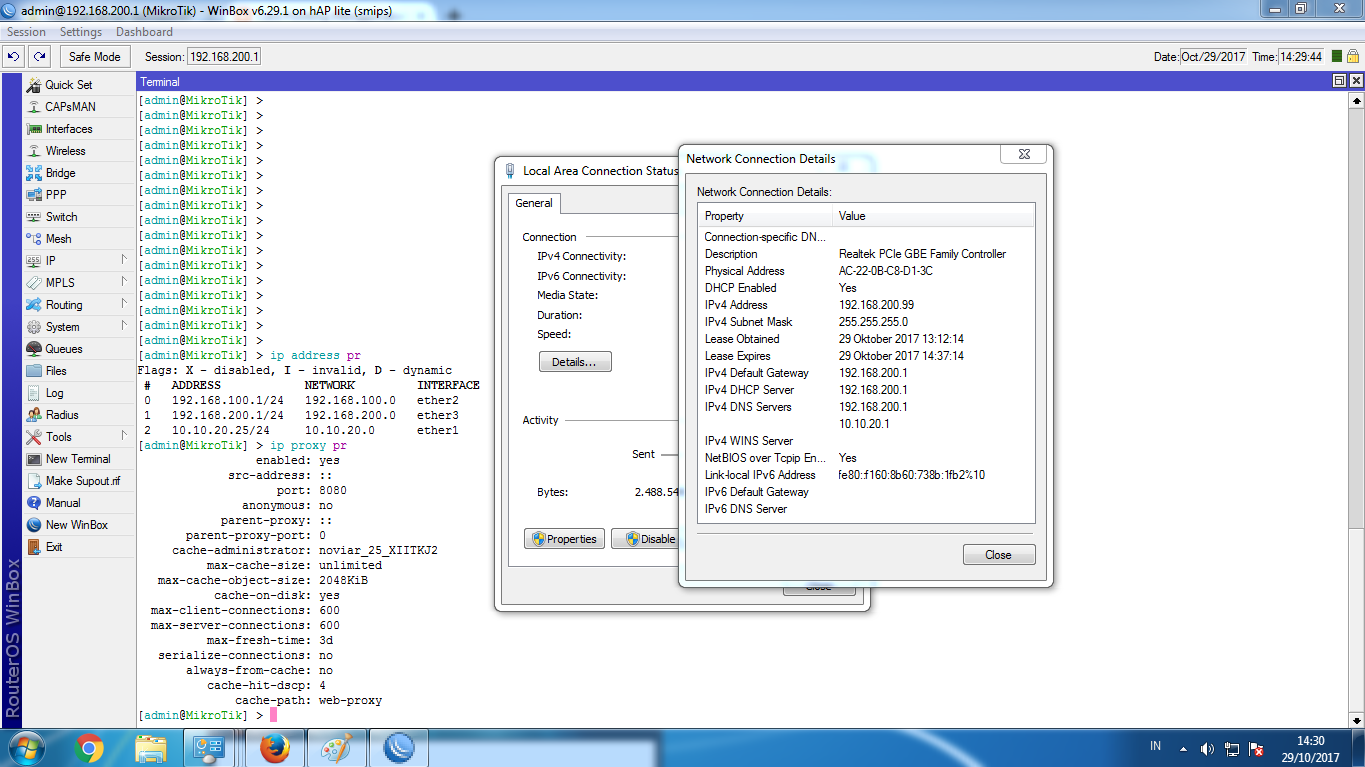Open the Session menu
Screen dimensions: 1365x767
coord(26,32)
